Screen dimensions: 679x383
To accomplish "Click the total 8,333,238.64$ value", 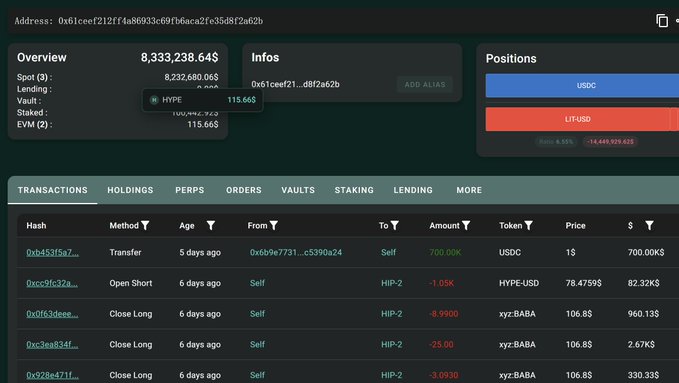I will point(179,57).
